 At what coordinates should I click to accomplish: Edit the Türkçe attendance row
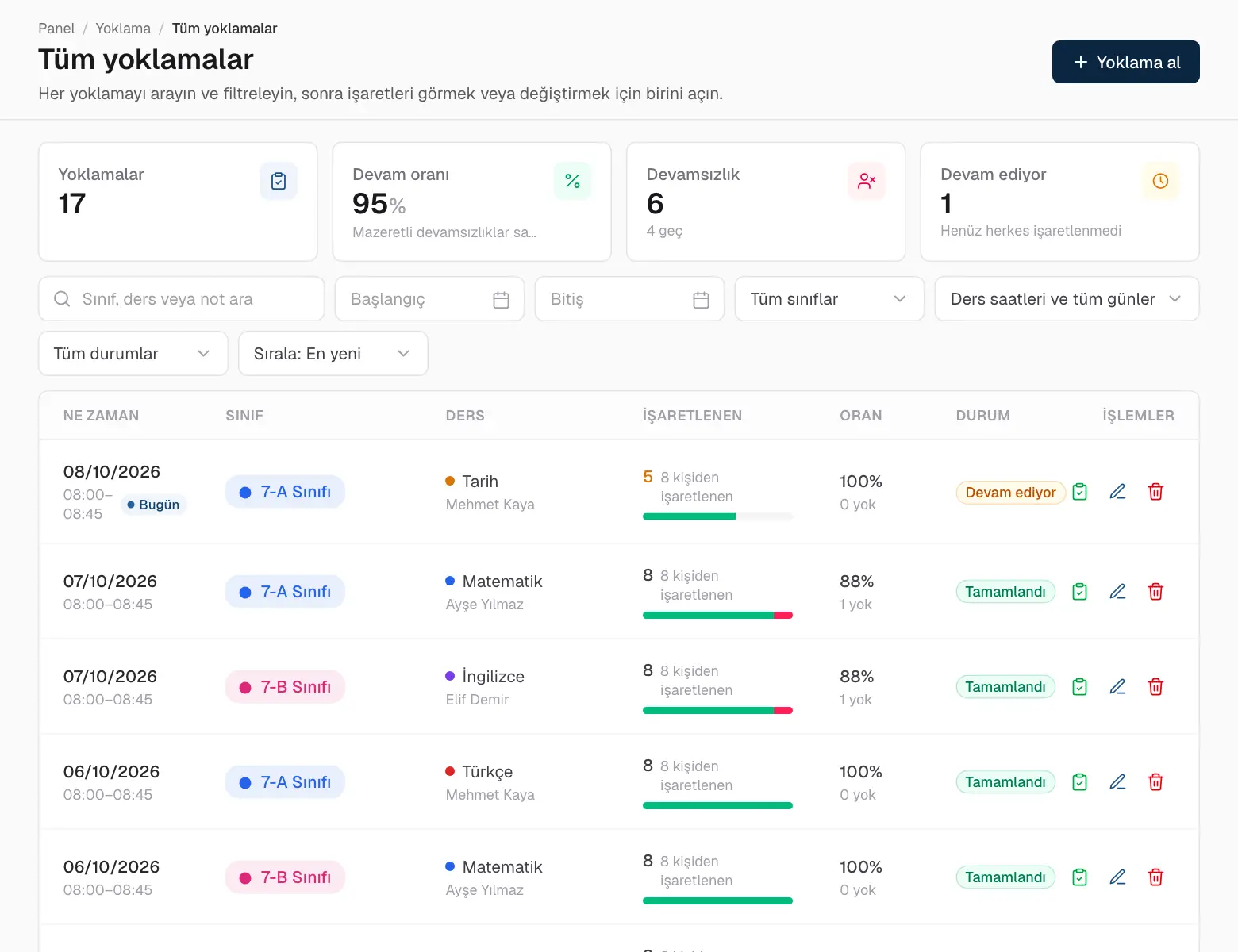(x=1117, y=782)
